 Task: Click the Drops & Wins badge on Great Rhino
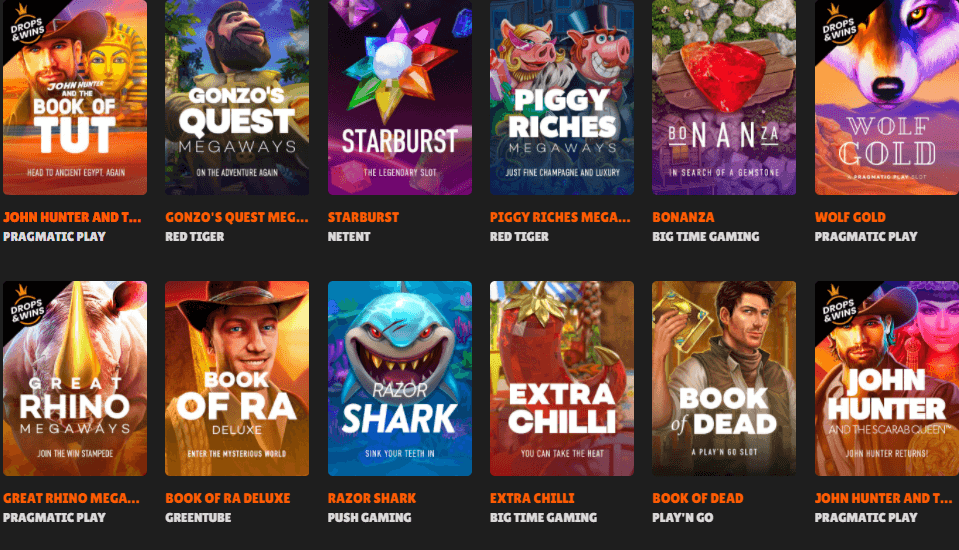(26, 304)
